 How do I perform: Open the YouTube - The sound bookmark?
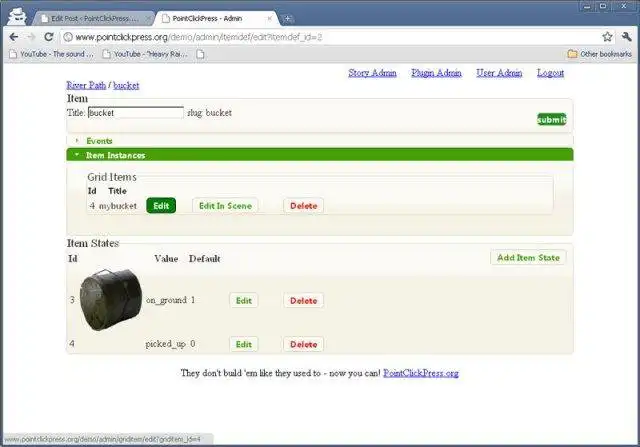[51, 54]
